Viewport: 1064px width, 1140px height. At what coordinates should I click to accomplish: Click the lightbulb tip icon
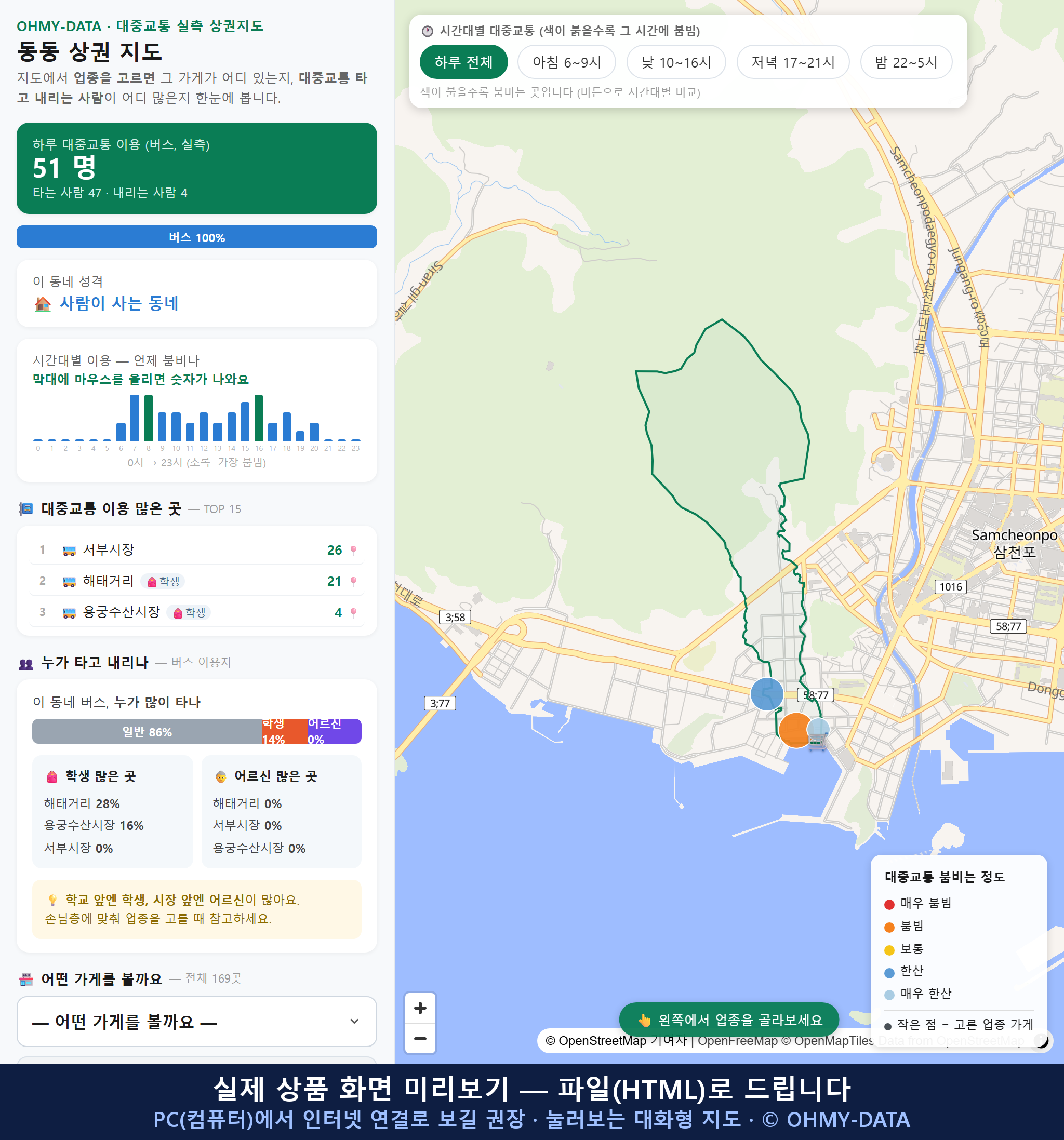52,900
